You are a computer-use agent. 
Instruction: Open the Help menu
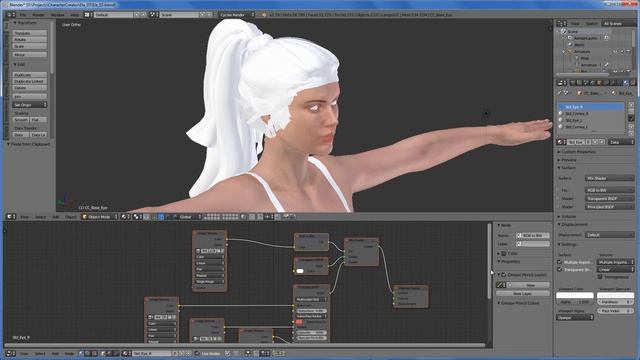point(75,15)
